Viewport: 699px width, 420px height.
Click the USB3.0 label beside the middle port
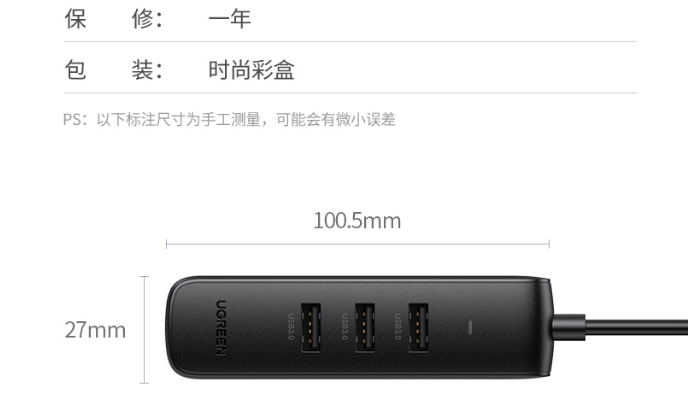[345, 327]
